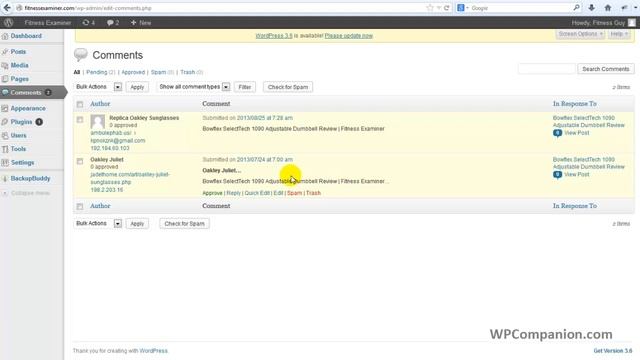Check the Replica Oakley Sunglasses comment box
The image size is (640, 360).
pyautogui.click(x=80, y=120)
